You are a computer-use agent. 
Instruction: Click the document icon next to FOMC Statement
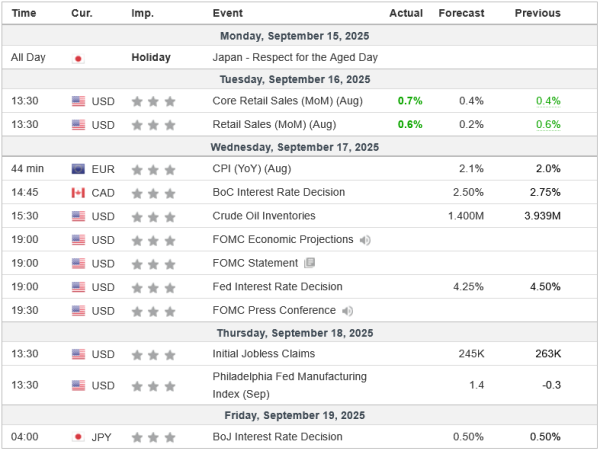[309, 263]
